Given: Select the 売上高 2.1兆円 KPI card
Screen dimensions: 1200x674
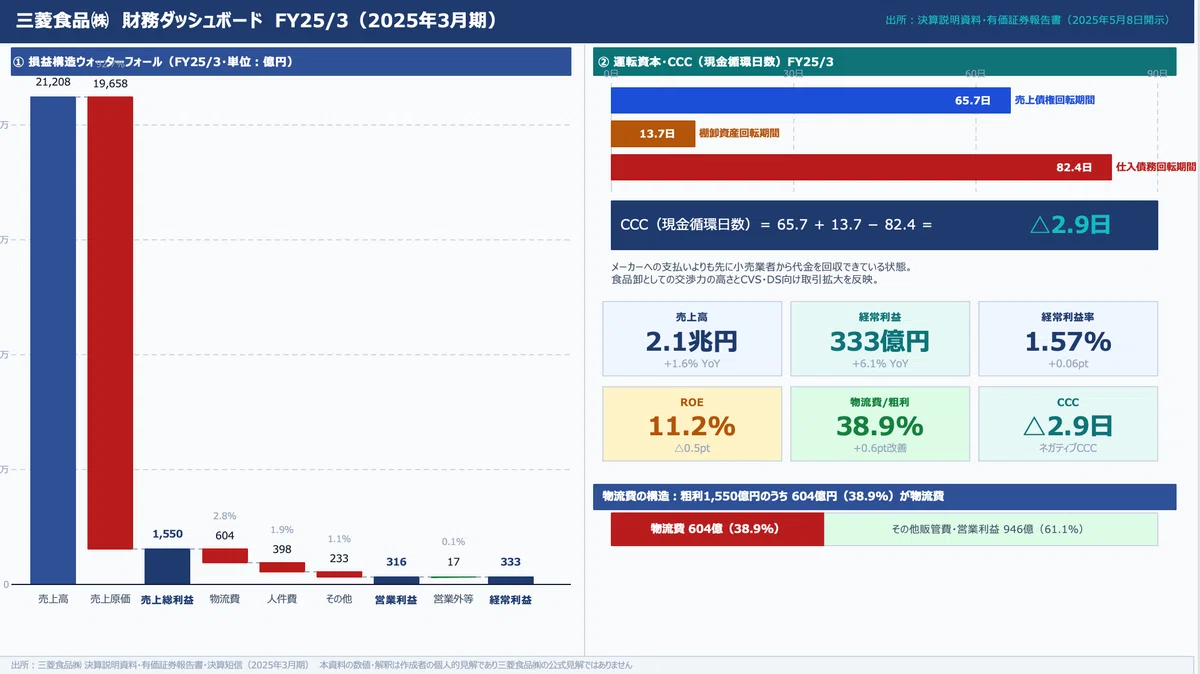Looking at the screenshot, I should 692,339.
